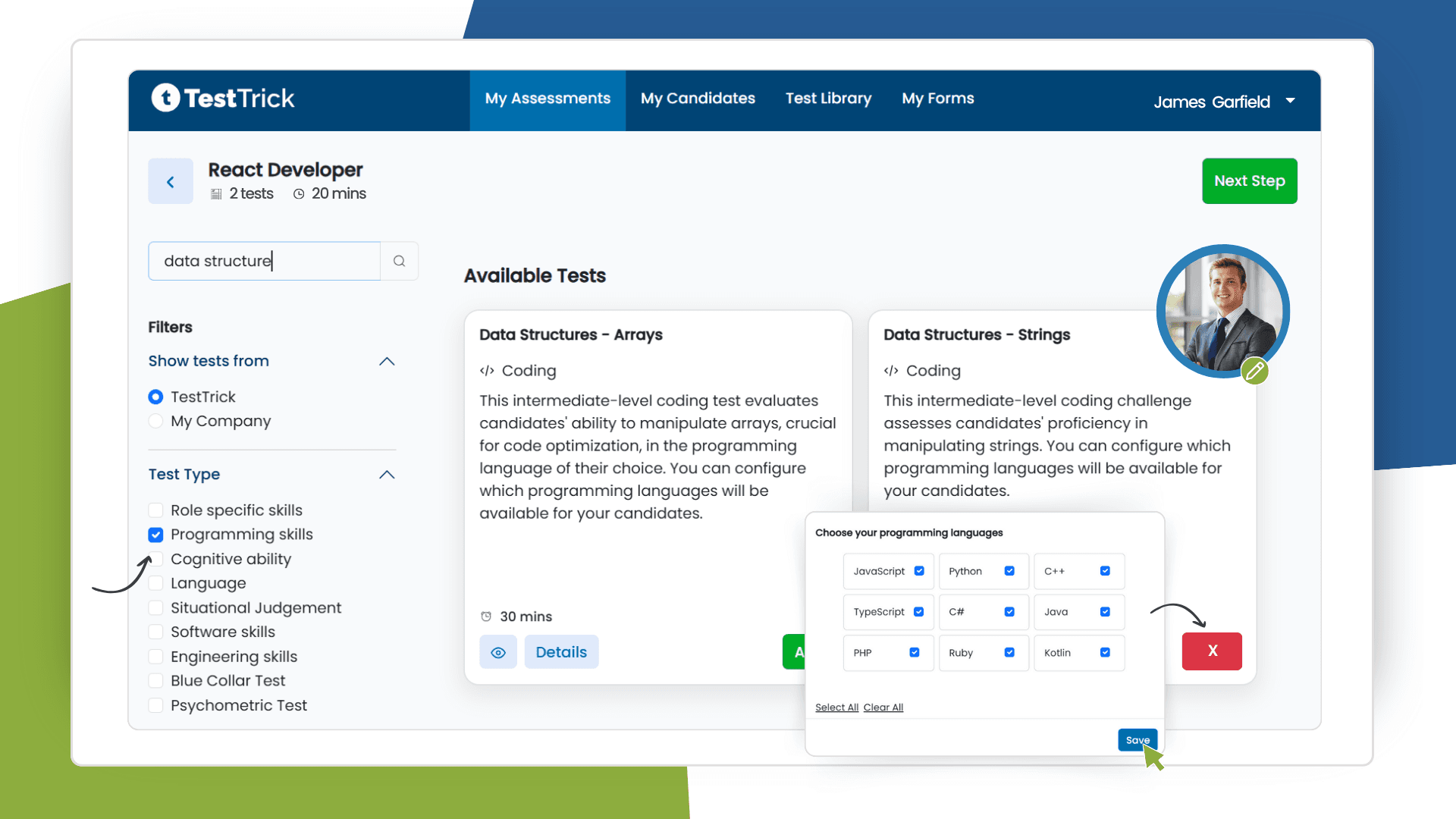Click the back arrow next to React Developer
This screenshot has width=1456, height=819.
[x=170, y=181]
